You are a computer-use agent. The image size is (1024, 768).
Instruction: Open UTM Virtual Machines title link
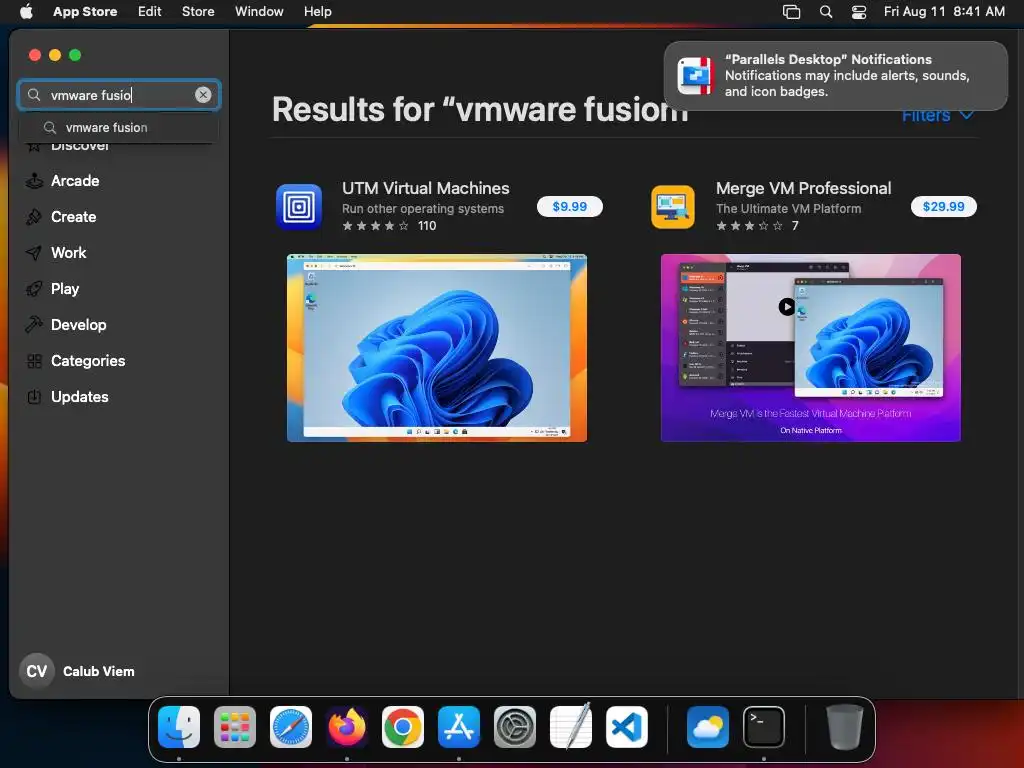(x=426, y=188)
